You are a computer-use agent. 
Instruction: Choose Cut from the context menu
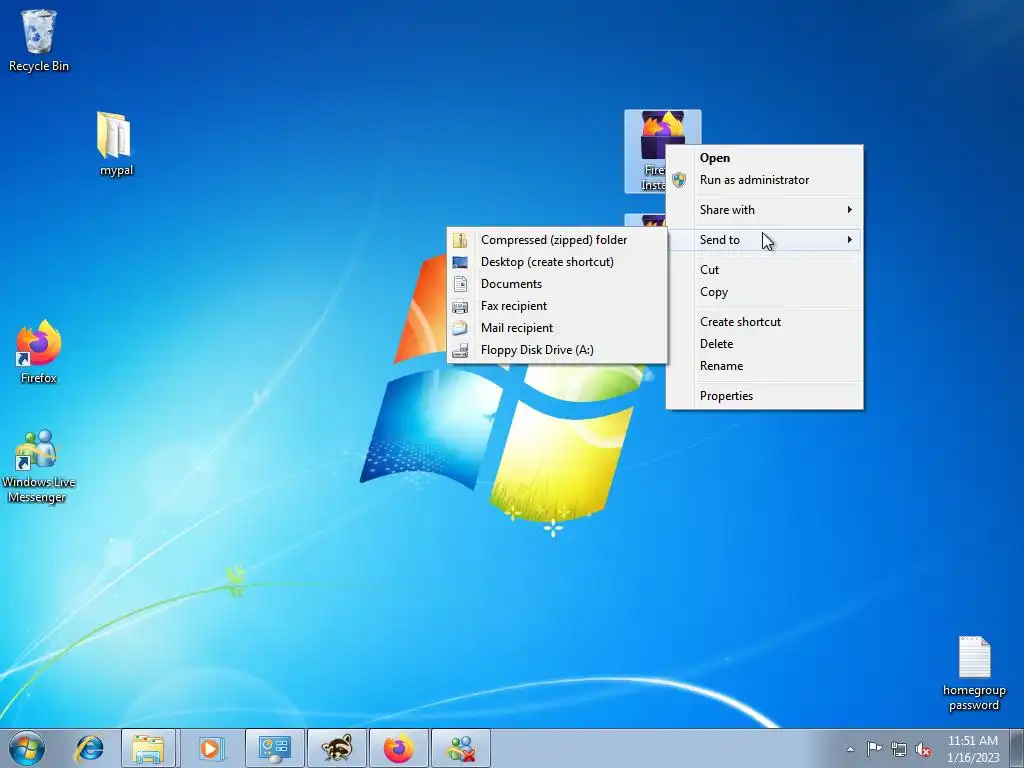click(765, 270)
